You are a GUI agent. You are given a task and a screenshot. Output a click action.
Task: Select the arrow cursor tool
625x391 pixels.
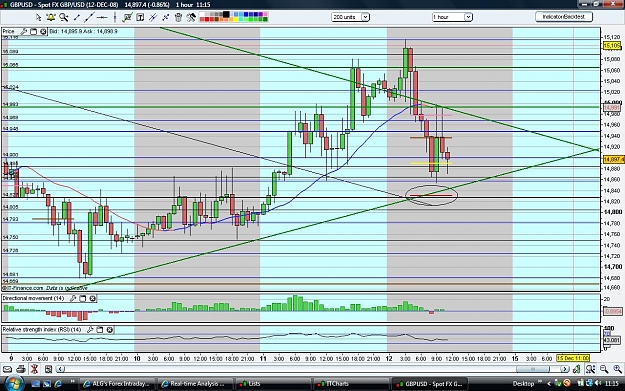38,17
